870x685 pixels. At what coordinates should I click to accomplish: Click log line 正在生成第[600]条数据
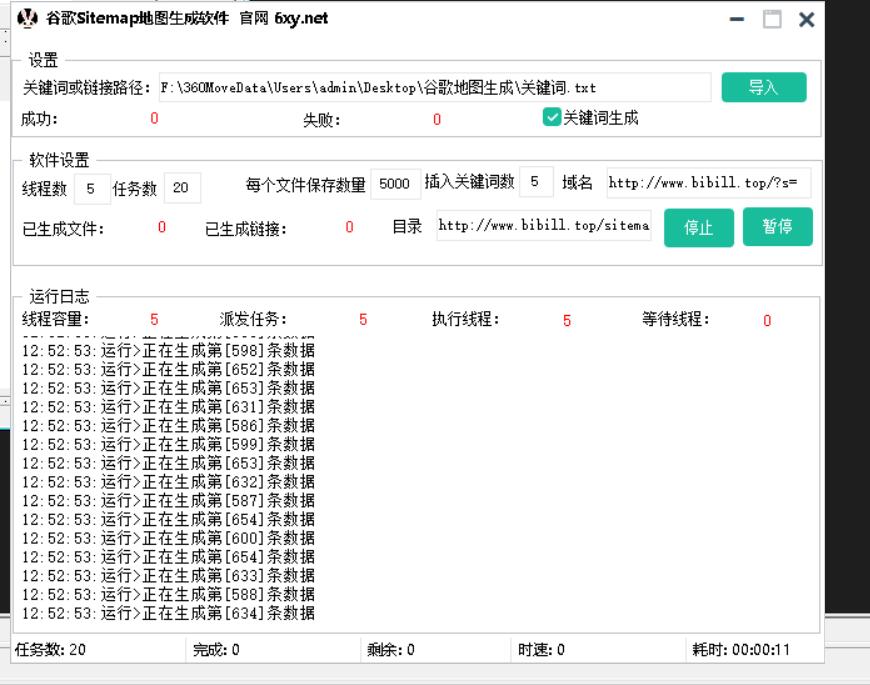point(168,538)
